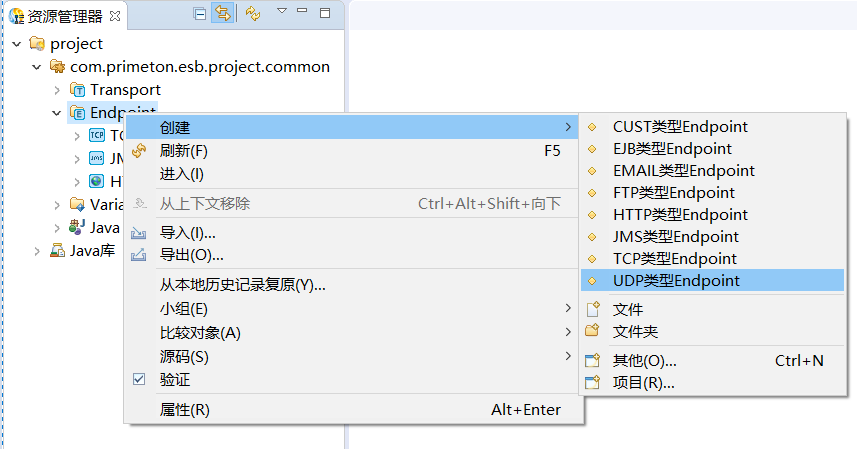
Task: Click the 项目(R) project icon
Action: pos(592,382)
